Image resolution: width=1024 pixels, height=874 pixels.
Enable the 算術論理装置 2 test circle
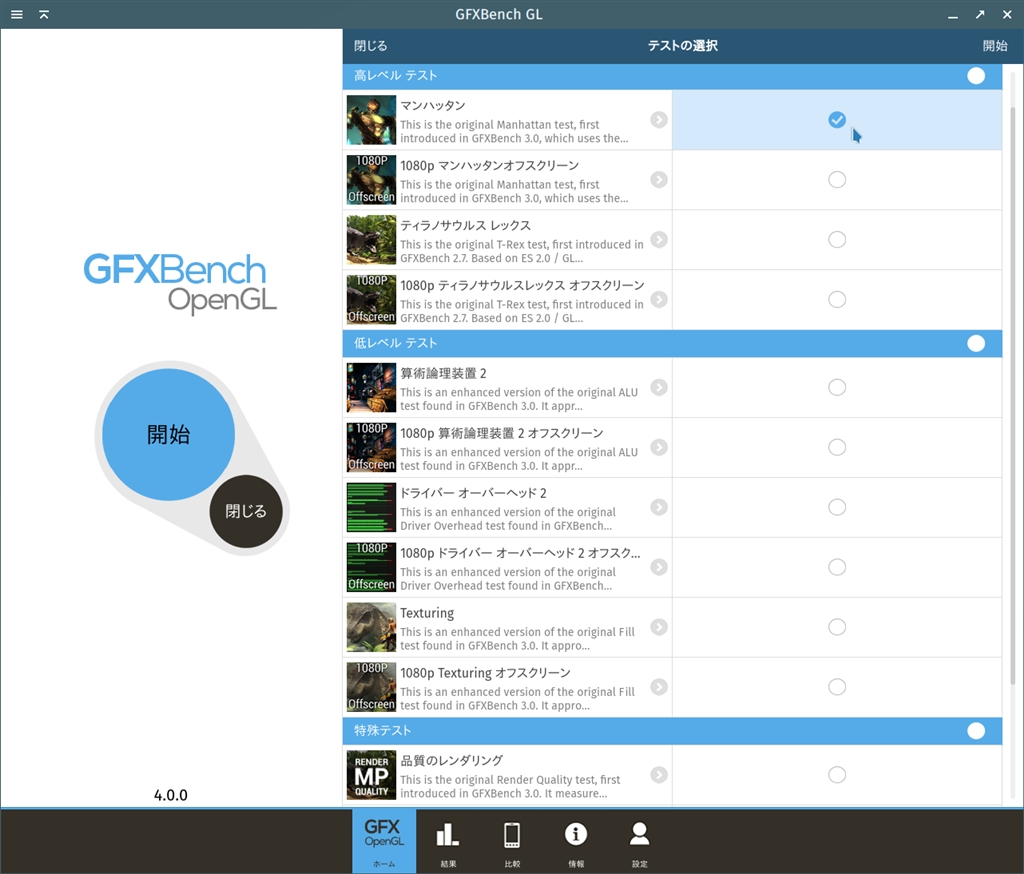[x=837, y=387]
